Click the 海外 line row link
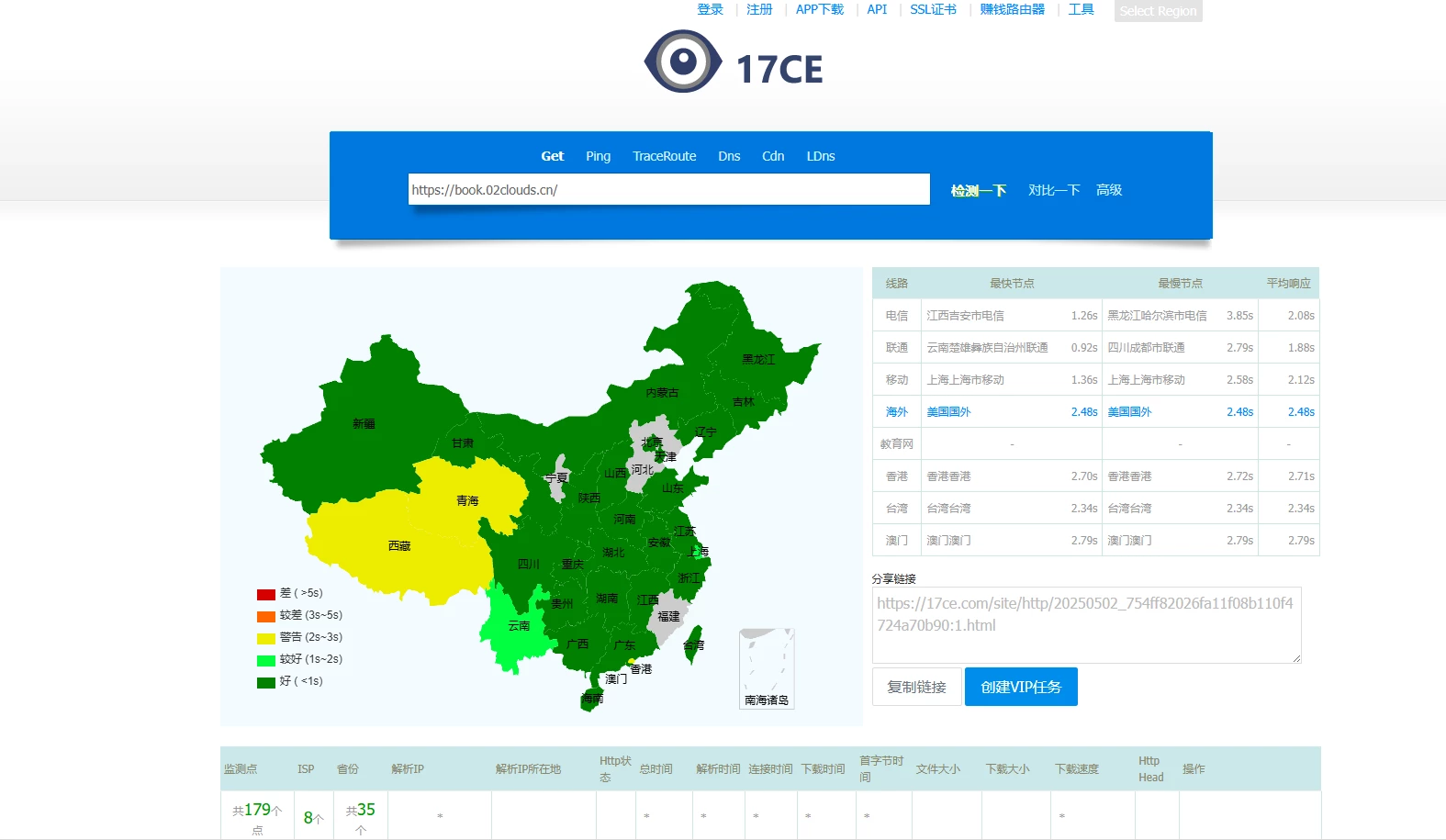Viewport: 1446px width, 840px height. point(896,412)
